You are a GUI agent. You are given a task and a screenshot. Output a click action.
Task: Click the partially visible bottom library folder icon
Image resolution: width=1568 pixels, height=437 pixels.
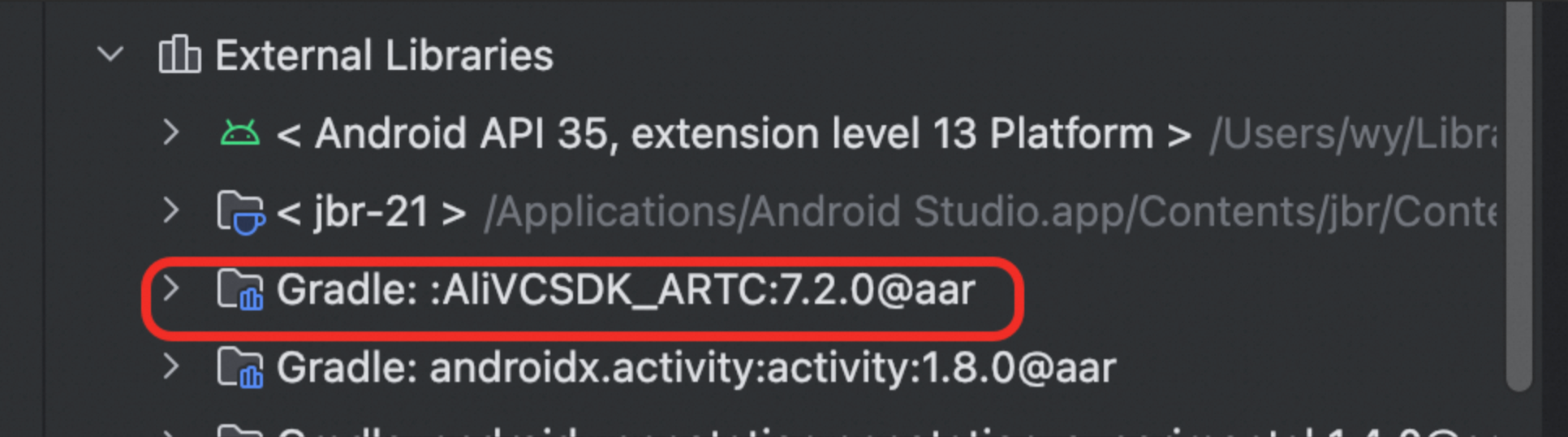click(x=240, y=431)
